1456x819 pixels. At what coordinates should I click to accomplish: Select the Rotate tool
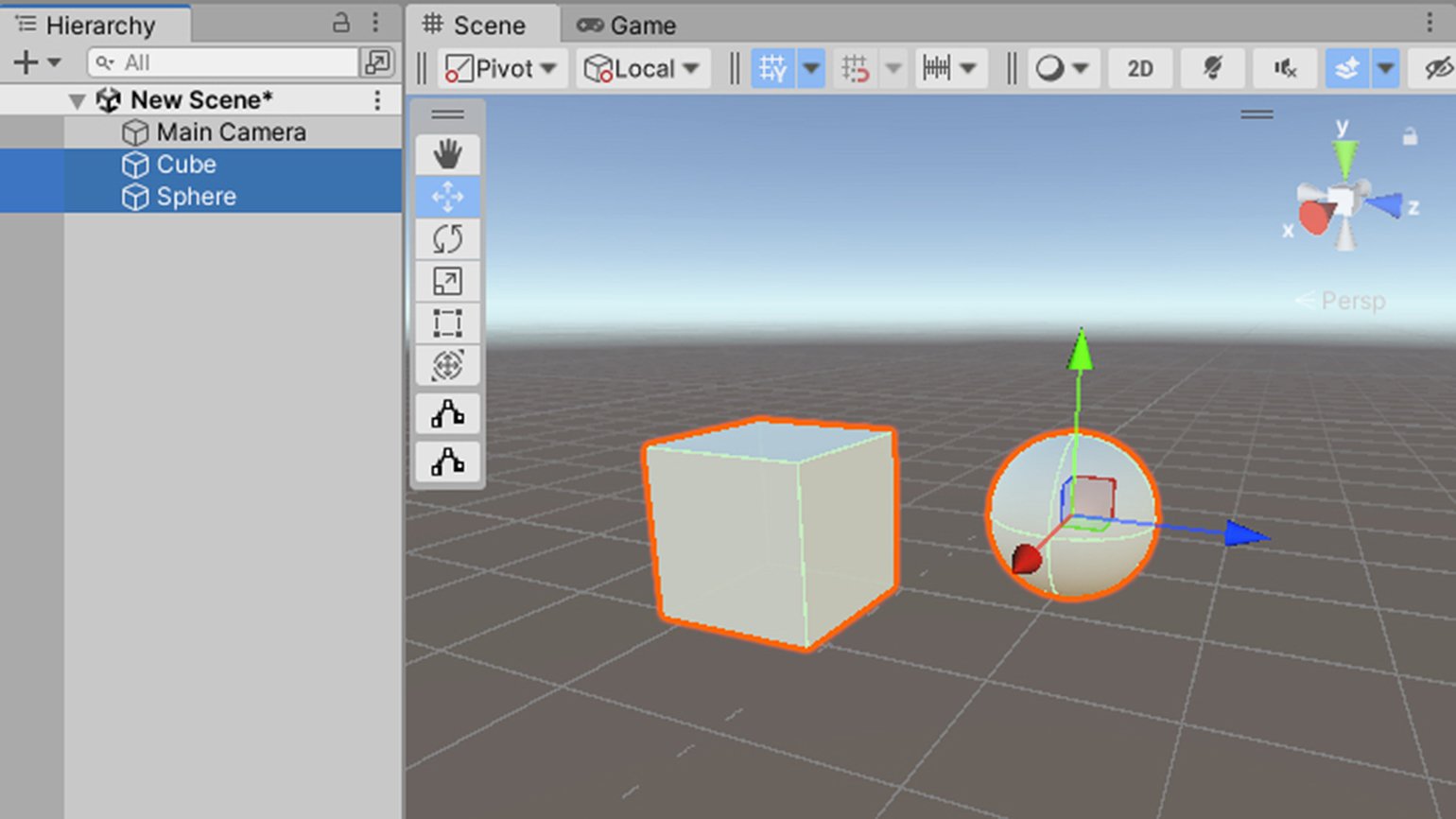pos(447,239)
